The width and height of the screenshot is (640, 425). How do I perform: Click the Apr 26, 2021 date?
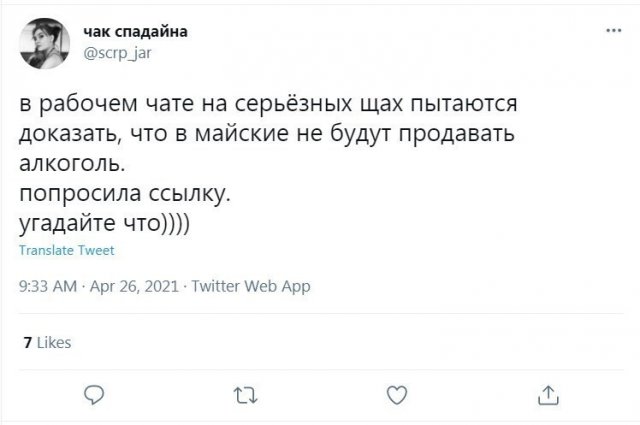point(134,286)
